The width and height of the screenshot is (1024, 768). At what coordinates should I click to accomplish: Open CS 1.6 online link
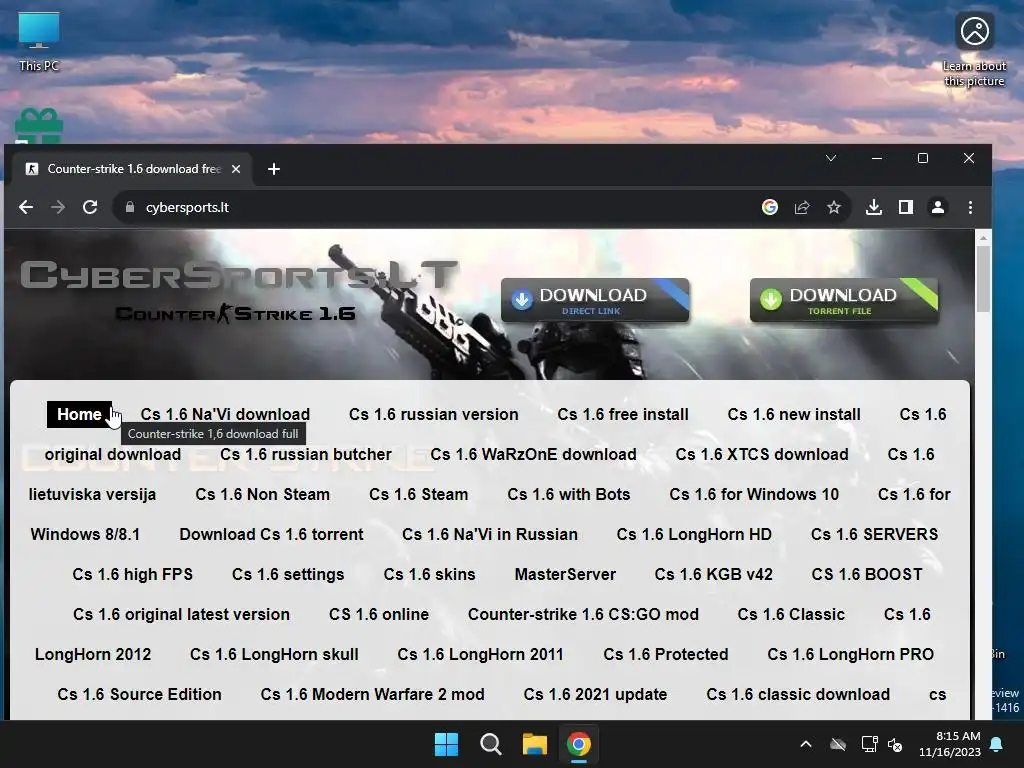379,614
